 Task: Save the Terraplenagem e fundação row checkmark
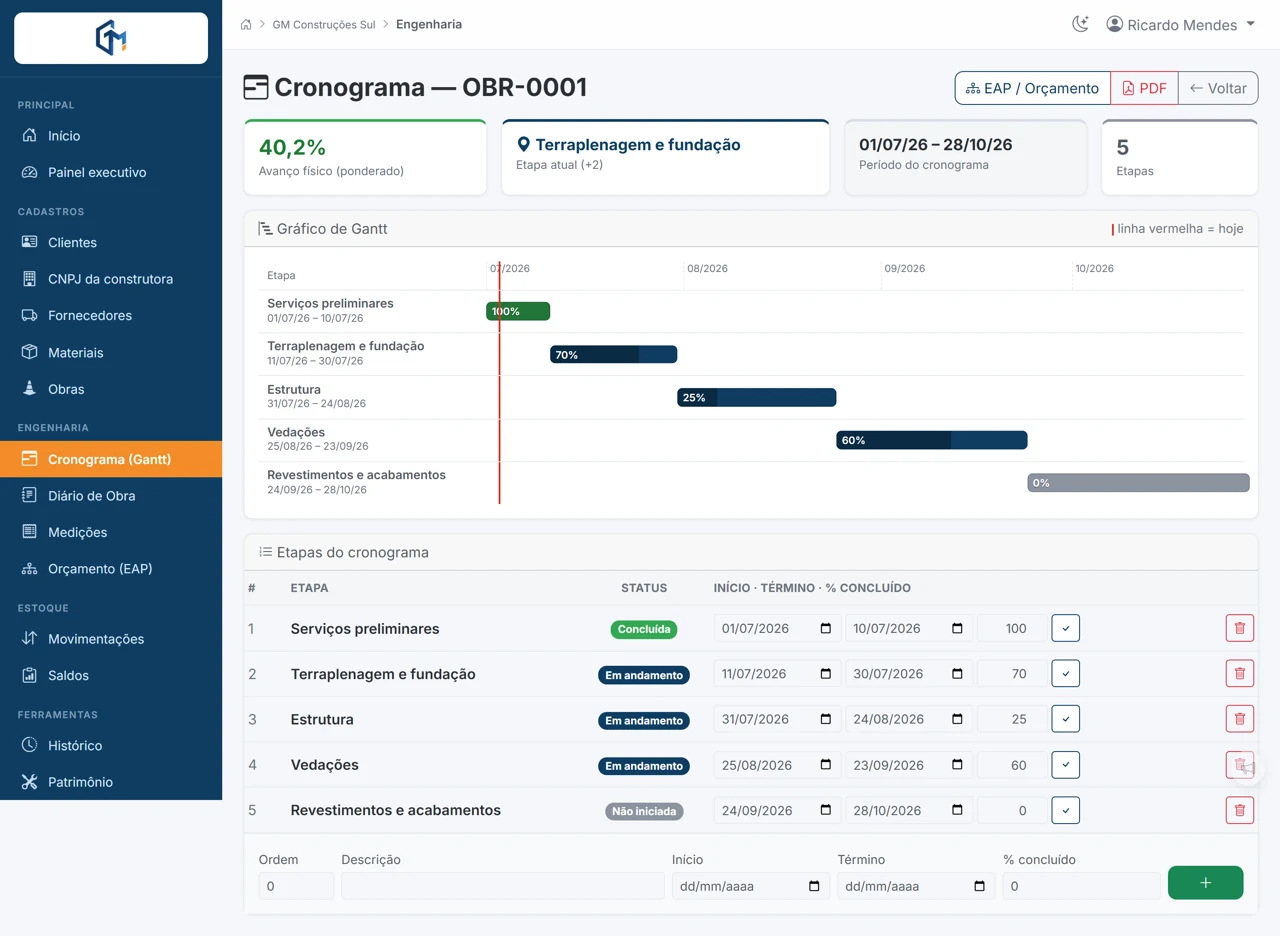1065,674
